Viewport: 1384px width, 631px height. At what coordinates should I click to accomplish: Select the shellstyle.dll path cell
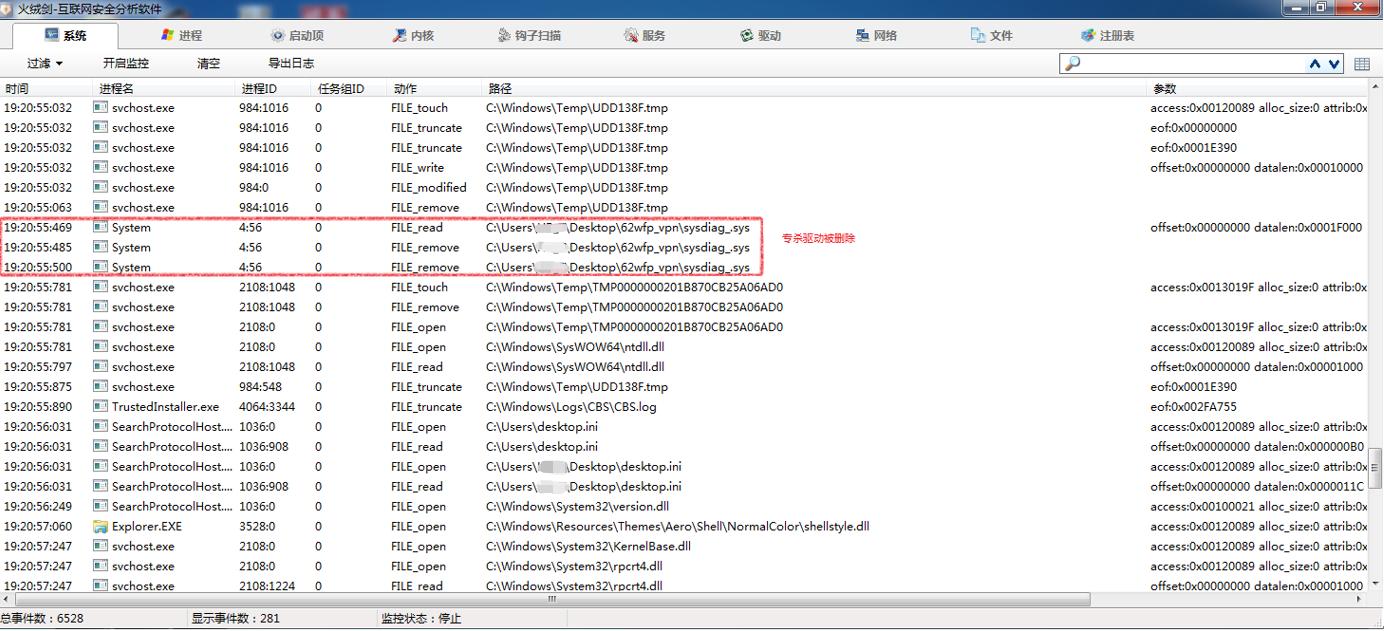tap(677, 526)
